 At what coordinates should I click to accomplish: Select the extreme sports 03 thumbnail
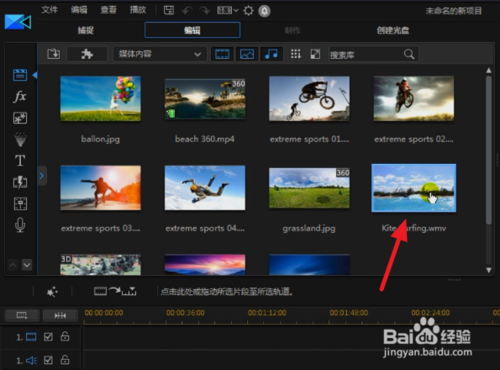100,188
